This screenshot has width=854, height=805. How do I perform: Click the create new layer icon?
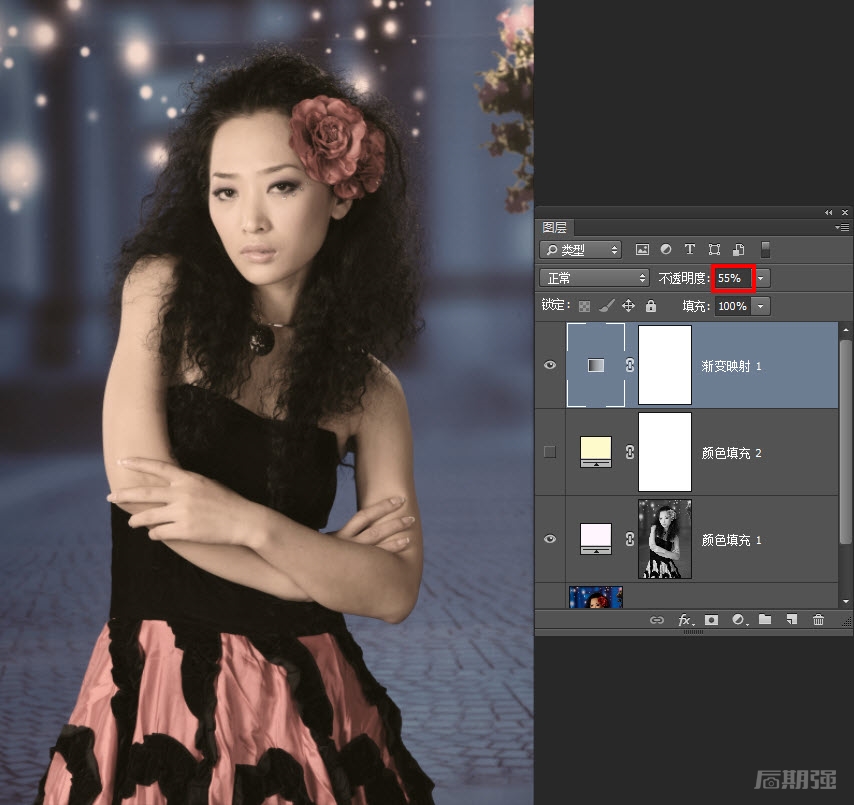[791, 620]
